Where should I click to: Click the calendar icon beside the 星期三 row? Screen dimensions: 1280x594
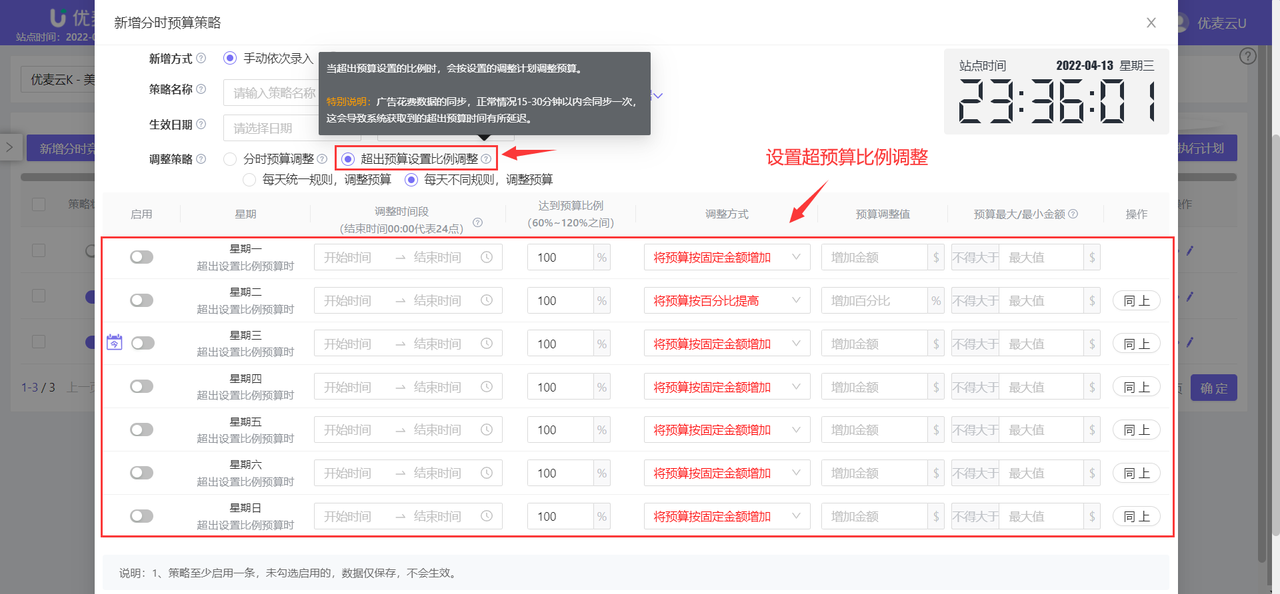[114, 340]
